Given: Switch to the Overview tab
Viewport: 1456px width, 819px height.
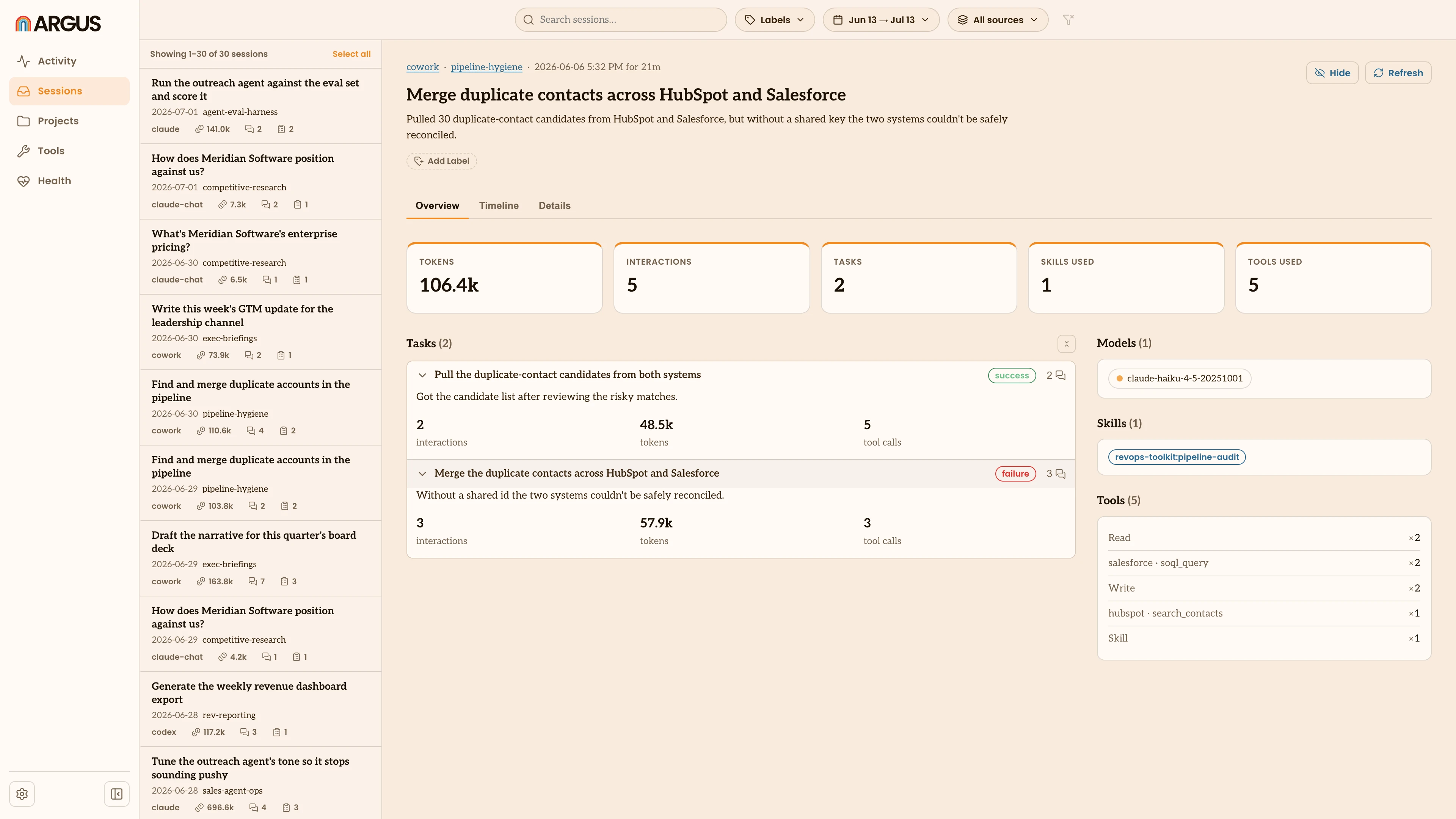Looking at the screenshot, I should 437,206.
